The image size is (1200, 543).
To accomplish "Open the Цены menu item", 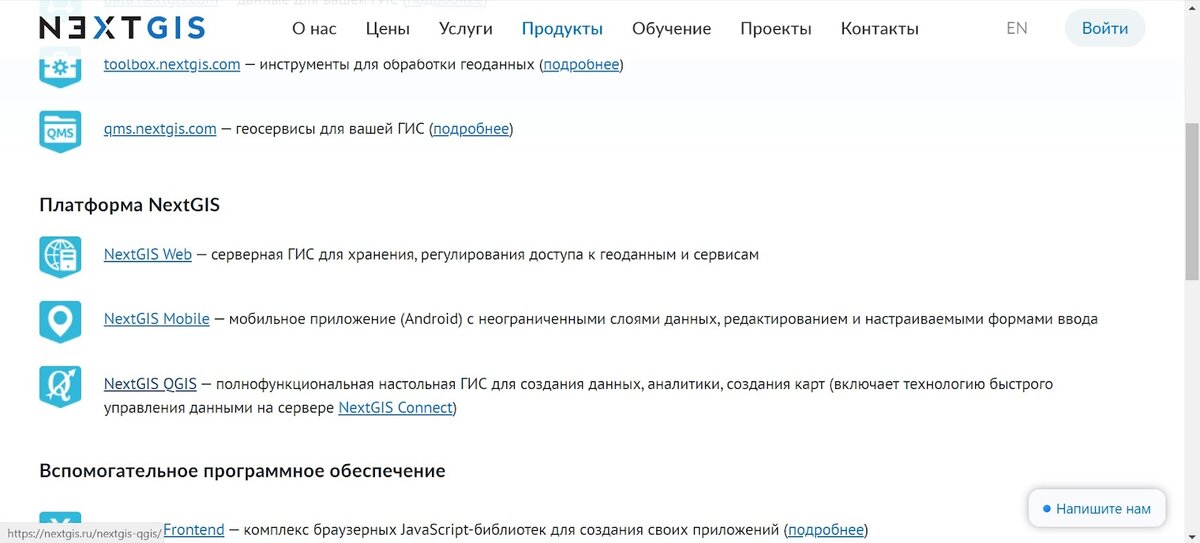I will coord(388,28).
